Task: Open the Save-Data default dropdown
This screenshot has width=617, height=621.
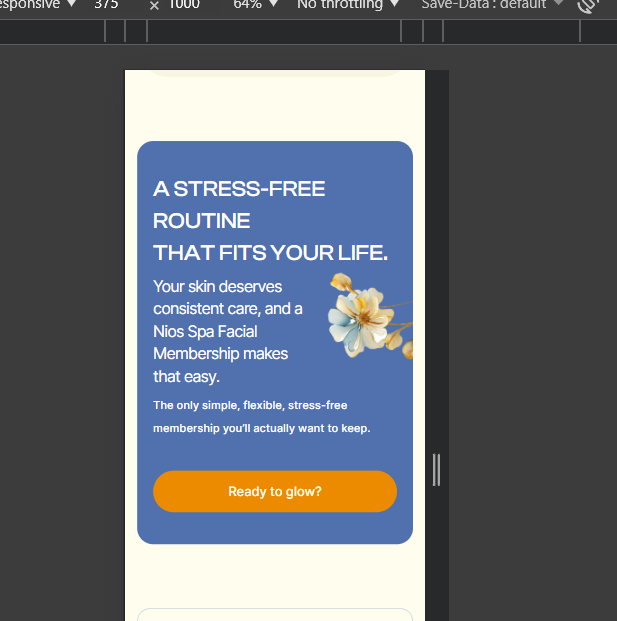Action: [x=492, y=4]
